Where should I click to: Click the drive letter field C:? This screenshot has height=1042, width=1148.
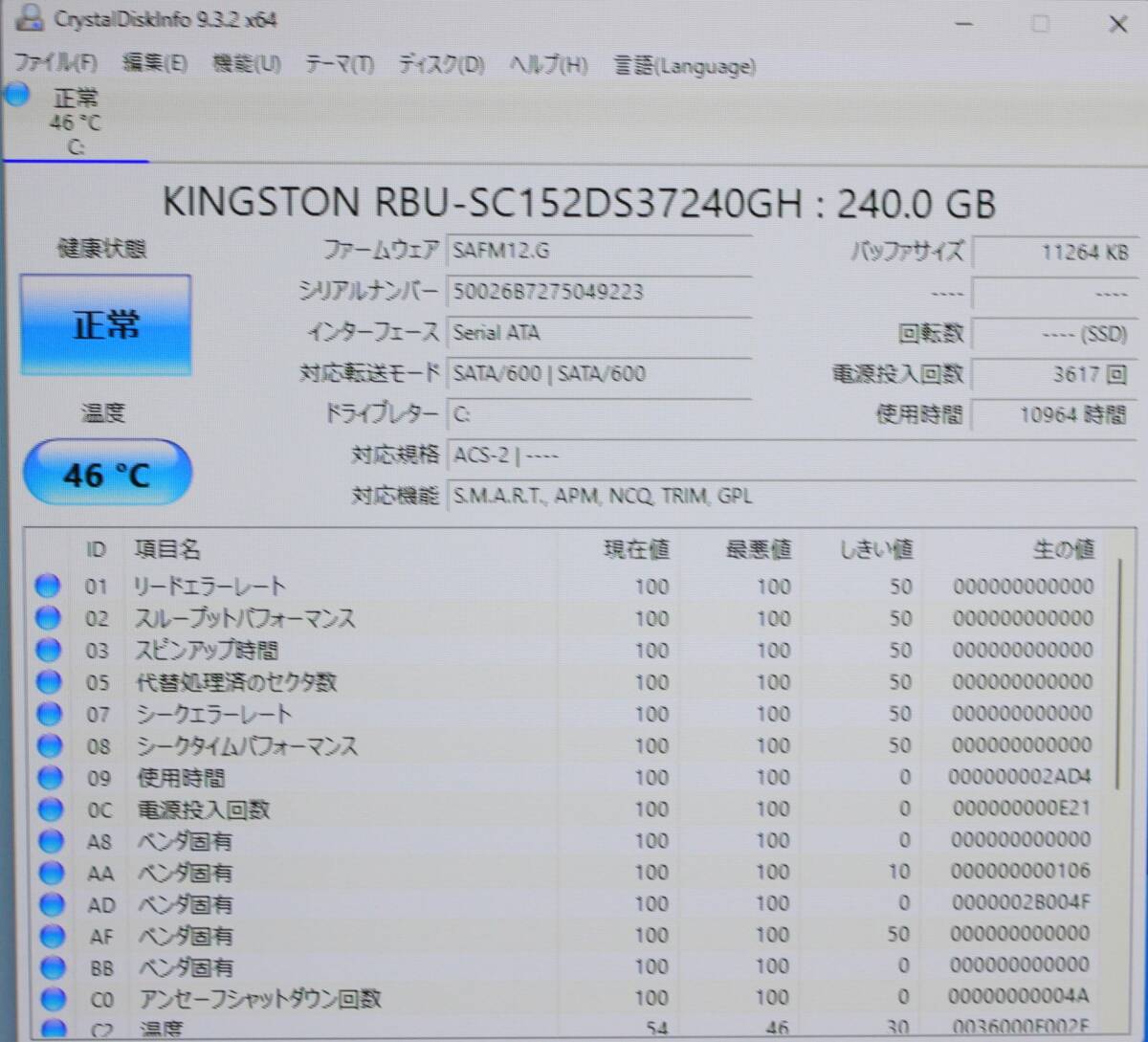600,414
